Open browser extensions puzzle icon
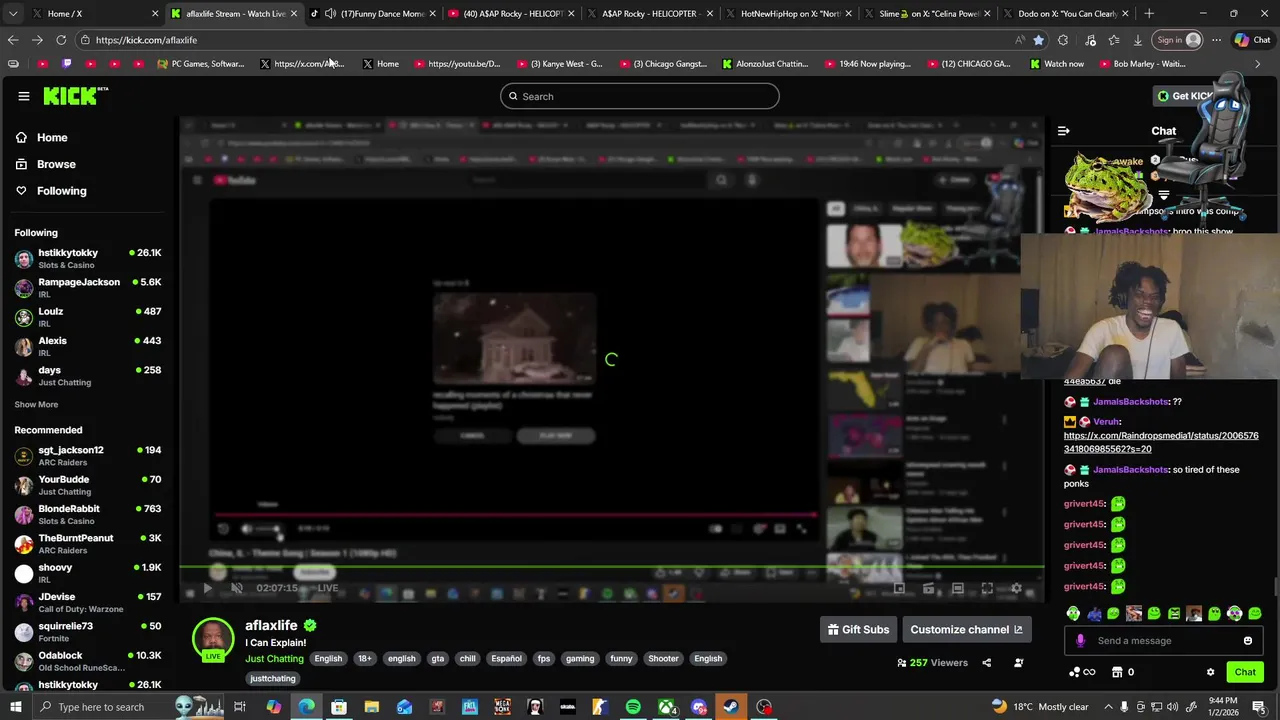Image resolution: width=1280 pixels, height=720 pixels. pyautogui.click(x=1062, y=40)
